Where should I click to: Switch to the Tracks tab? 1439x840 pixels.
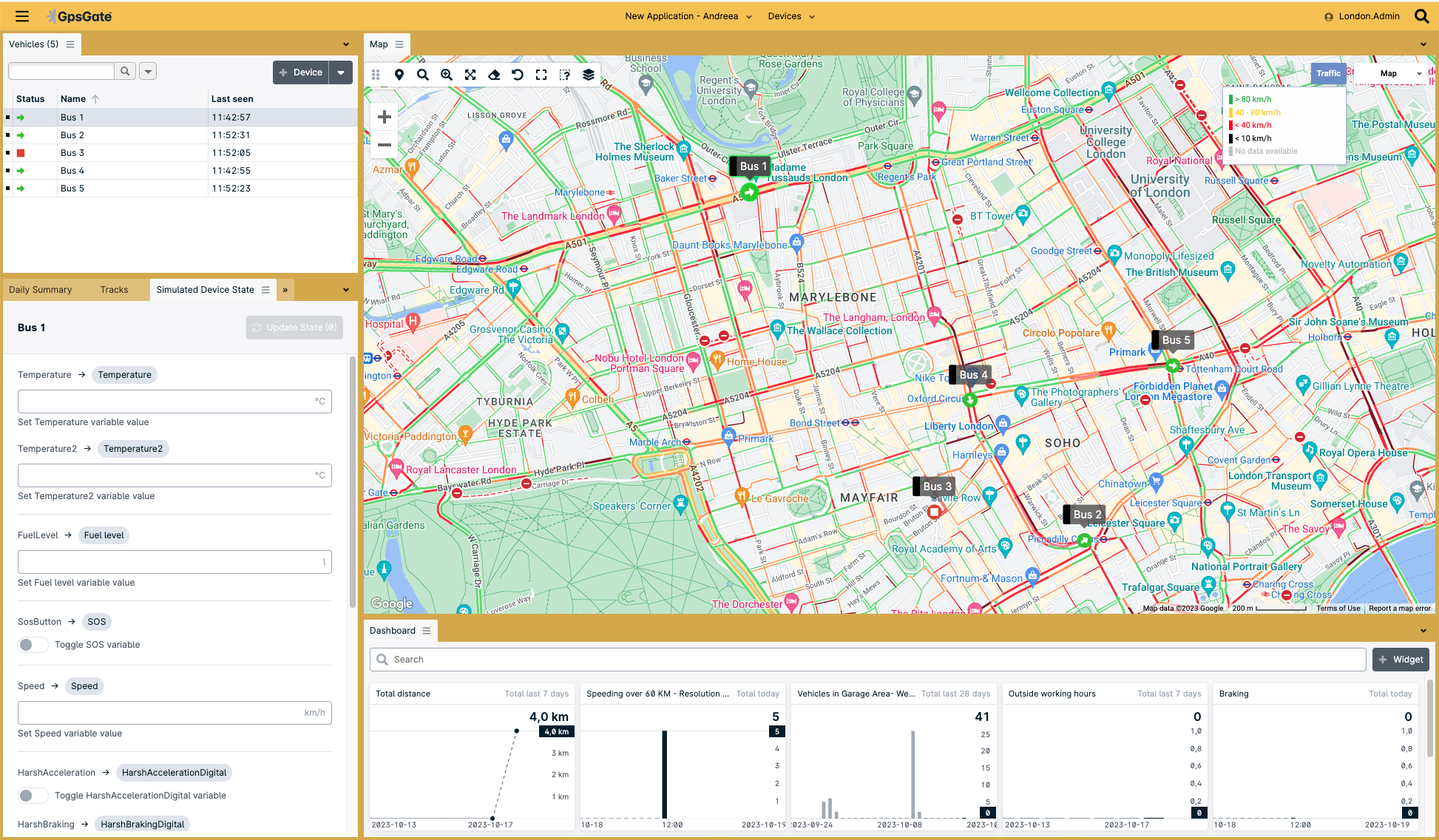coord(114,290)
